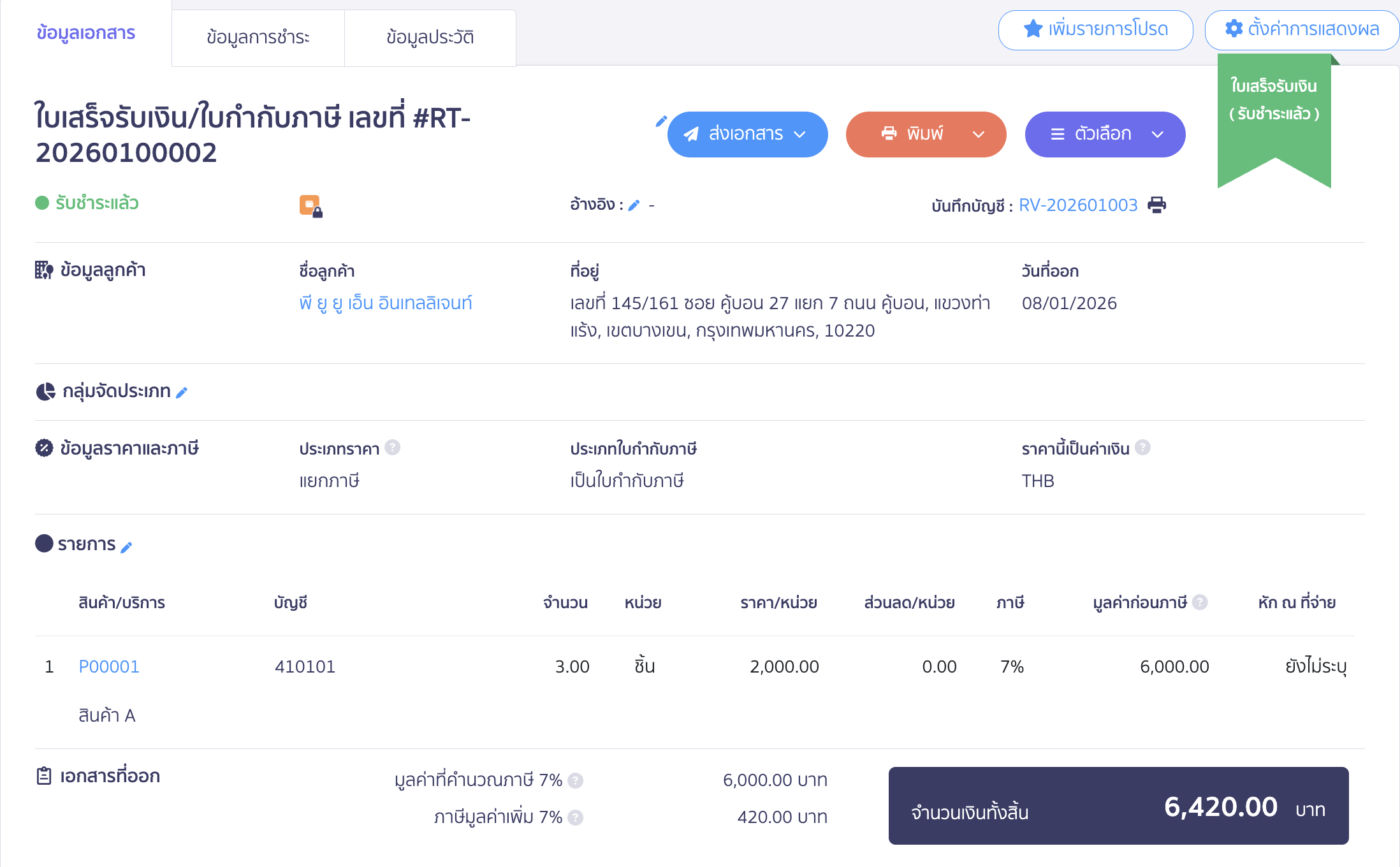Click the star icon on เพิ่มรายการโปรด
Viewport: 1400px width, 867px height.
[x=1033, y=28]
